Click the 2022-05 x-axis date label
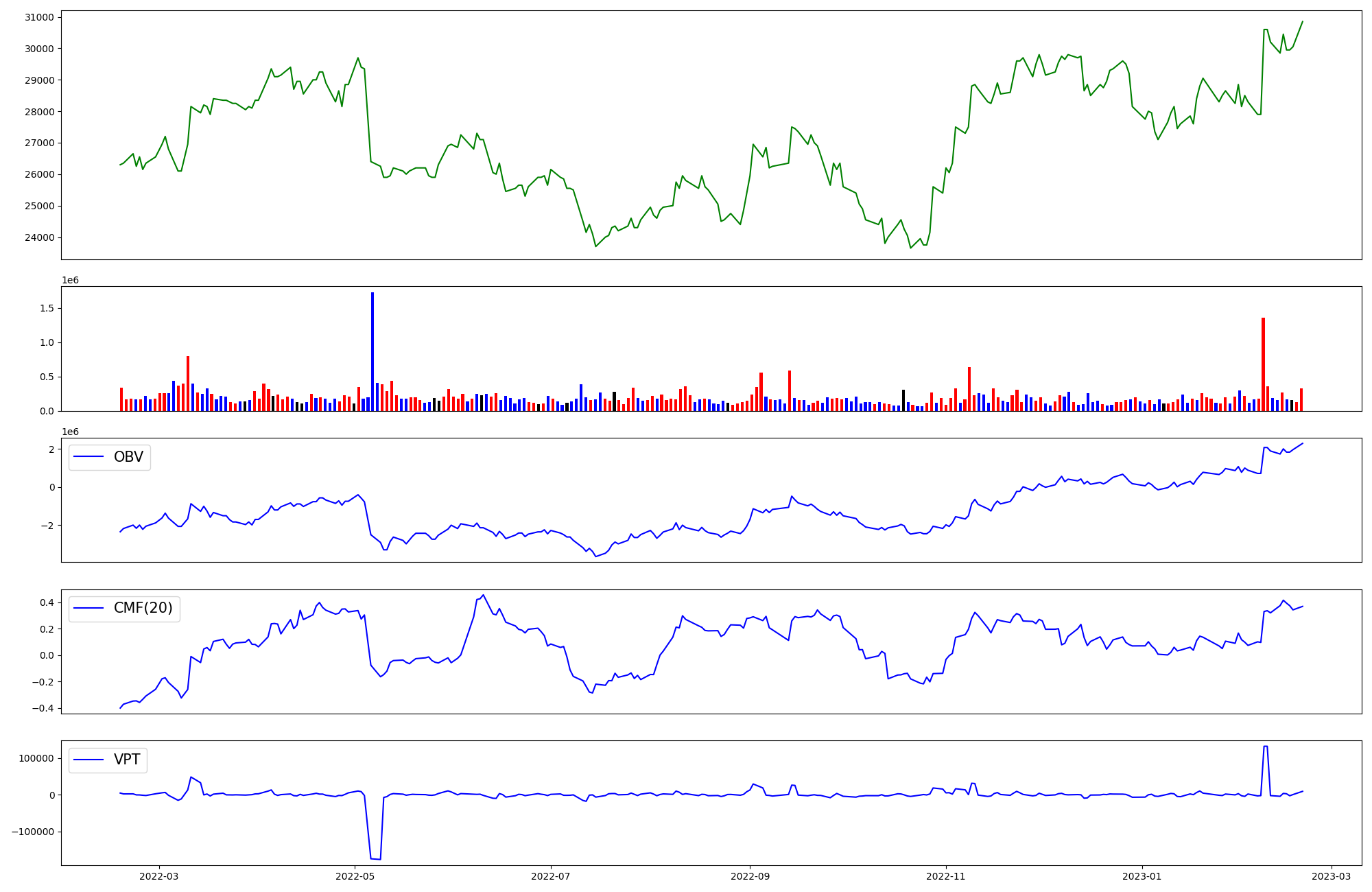 (x=355, y=876)
